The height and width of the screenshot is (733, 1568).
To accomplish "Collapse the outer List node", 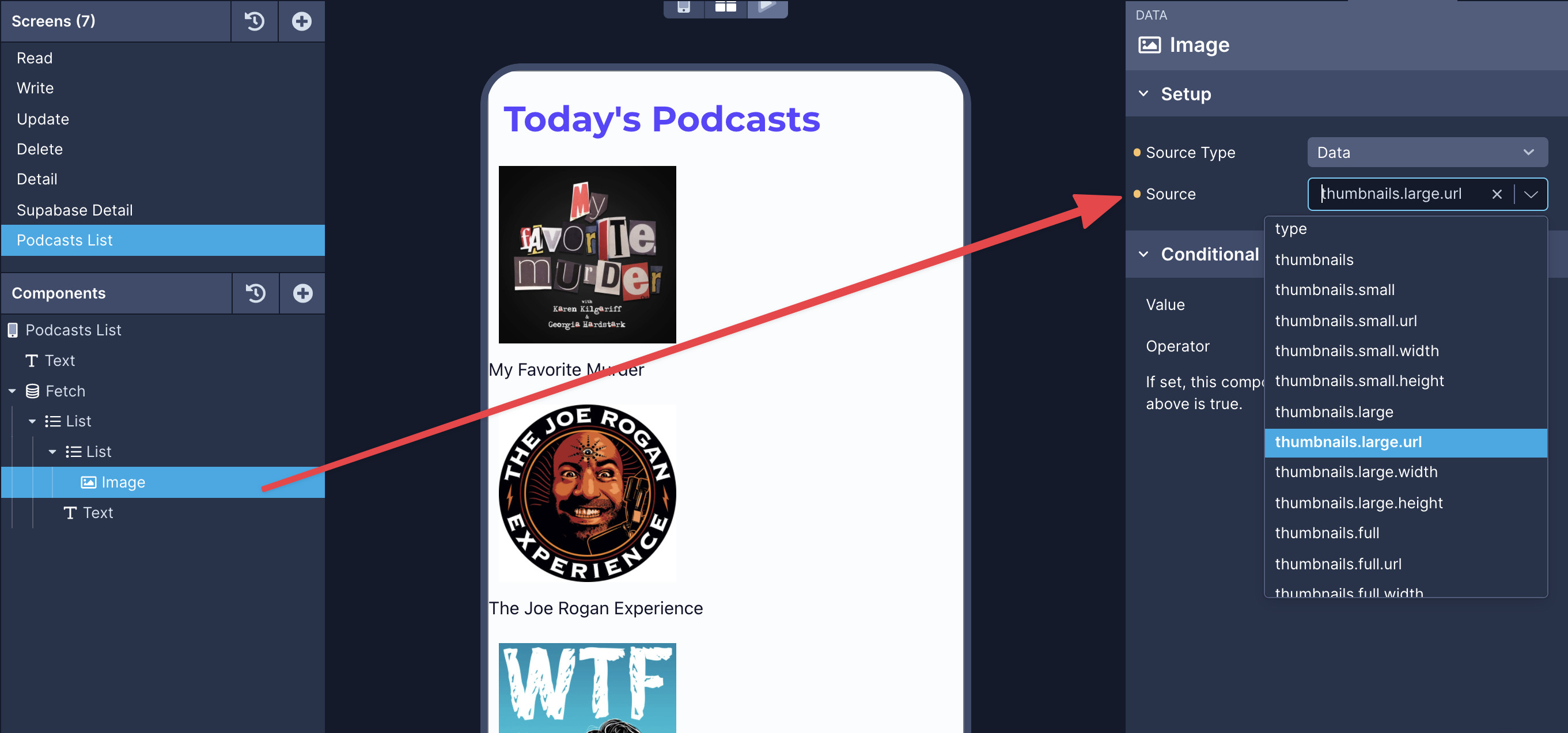I will (32, 421).
